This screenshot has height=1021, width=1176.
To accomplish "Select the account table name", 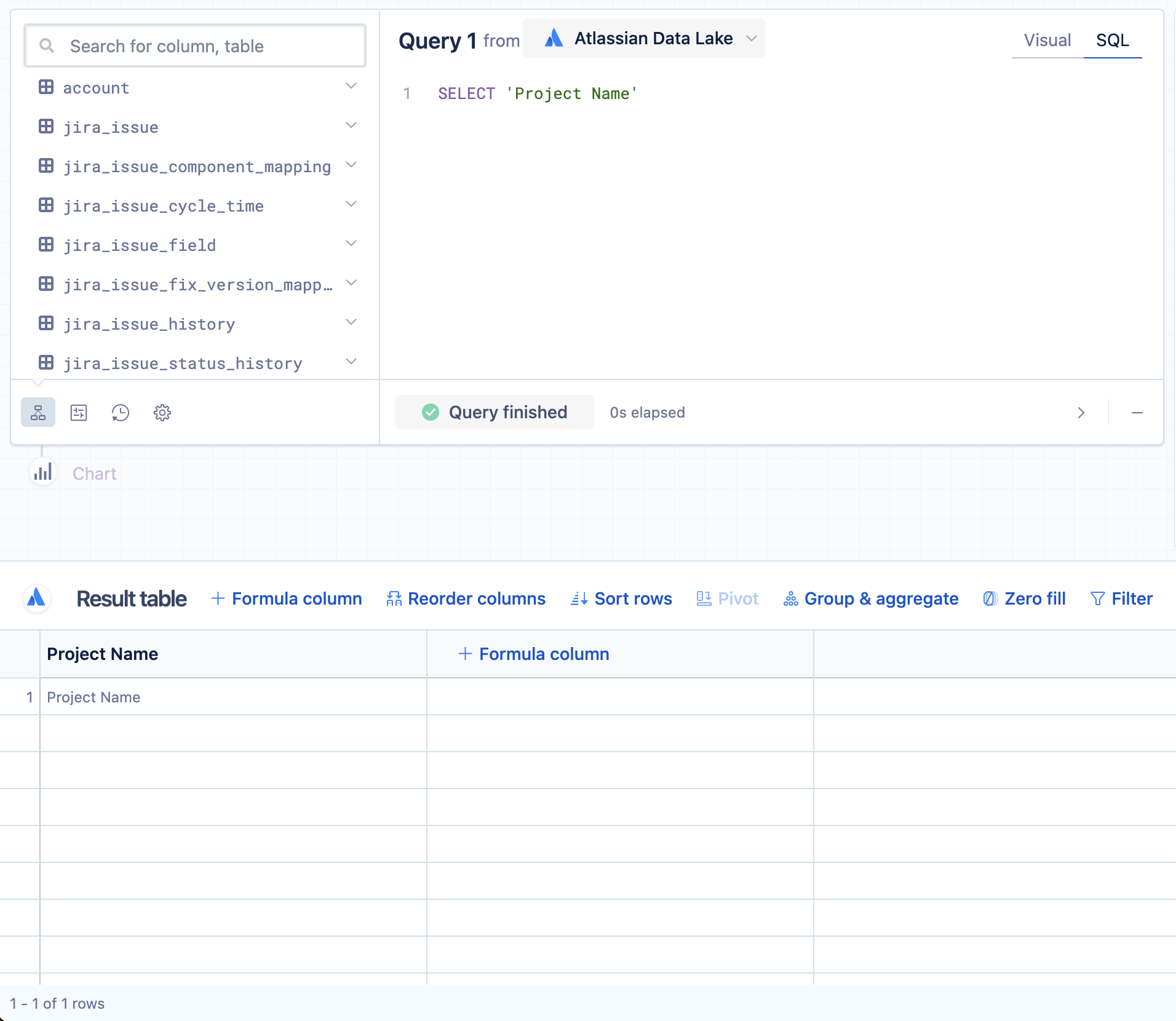I will click(97, 88).
